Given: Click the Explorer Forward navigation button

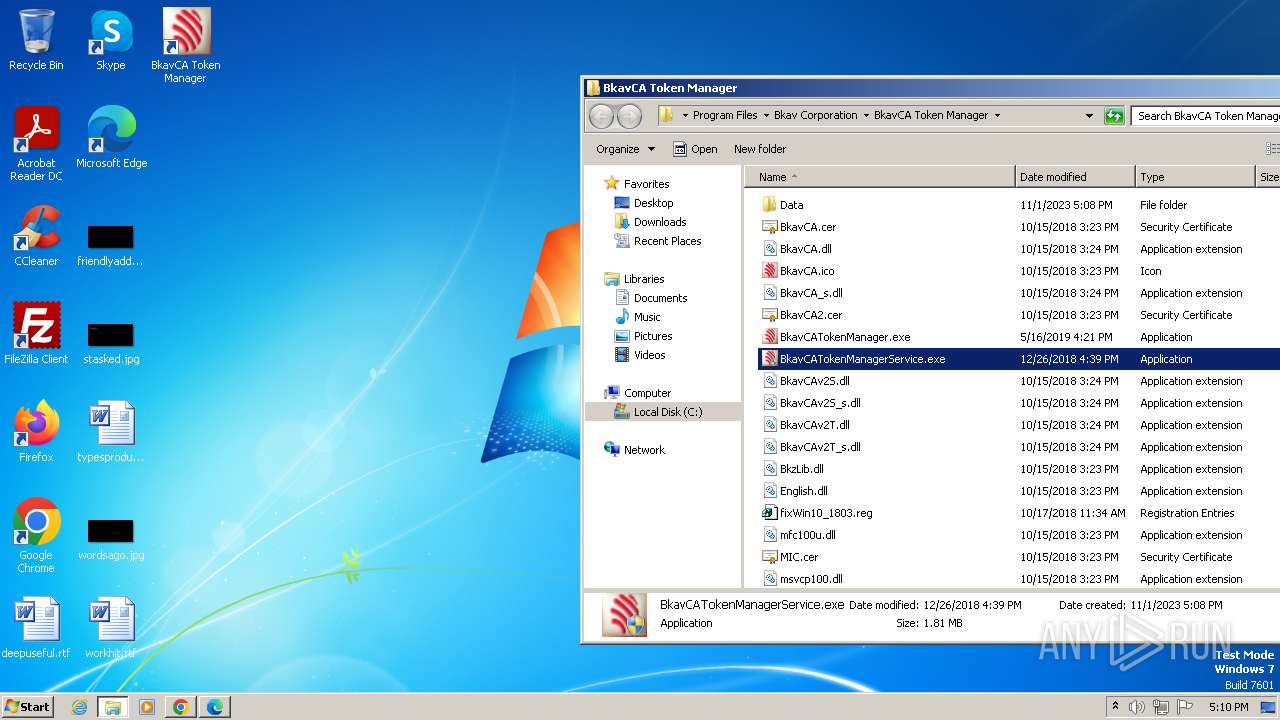Looking at the screenshot, I should pos(629,116).
